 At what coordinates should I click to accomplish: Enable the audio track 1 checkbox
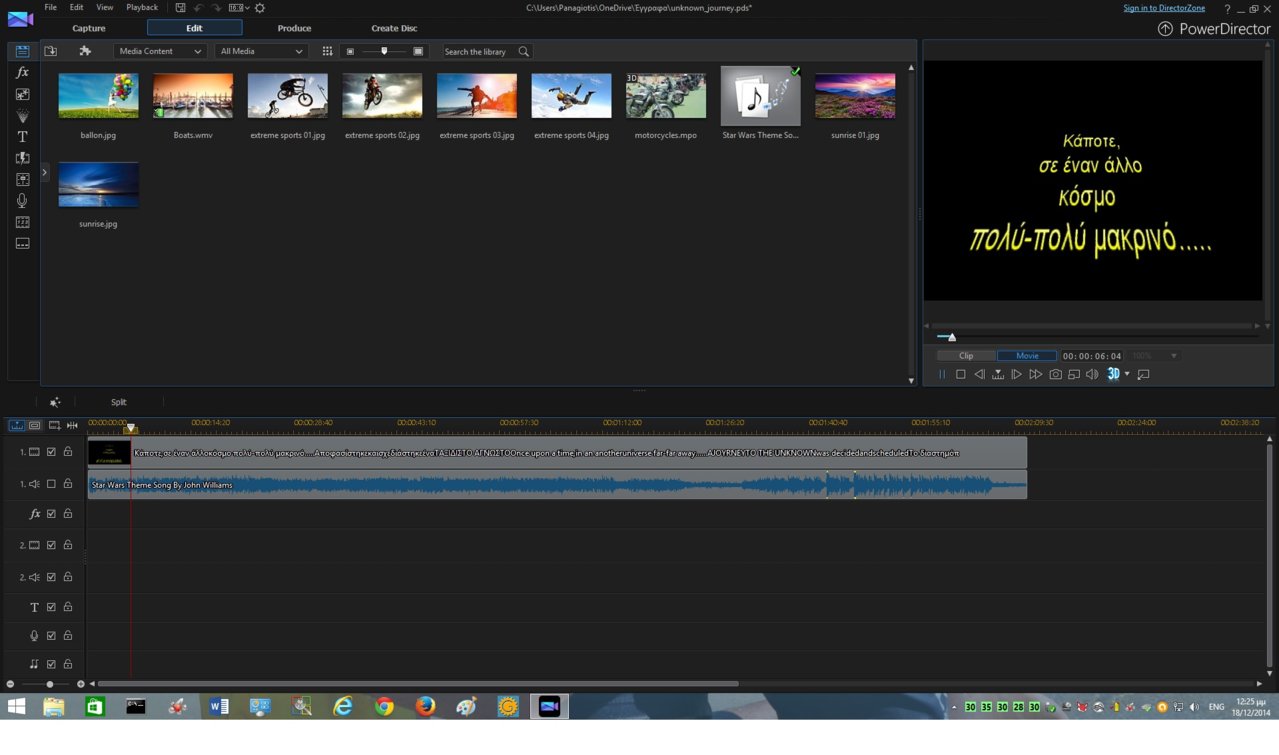coord(51,484)
